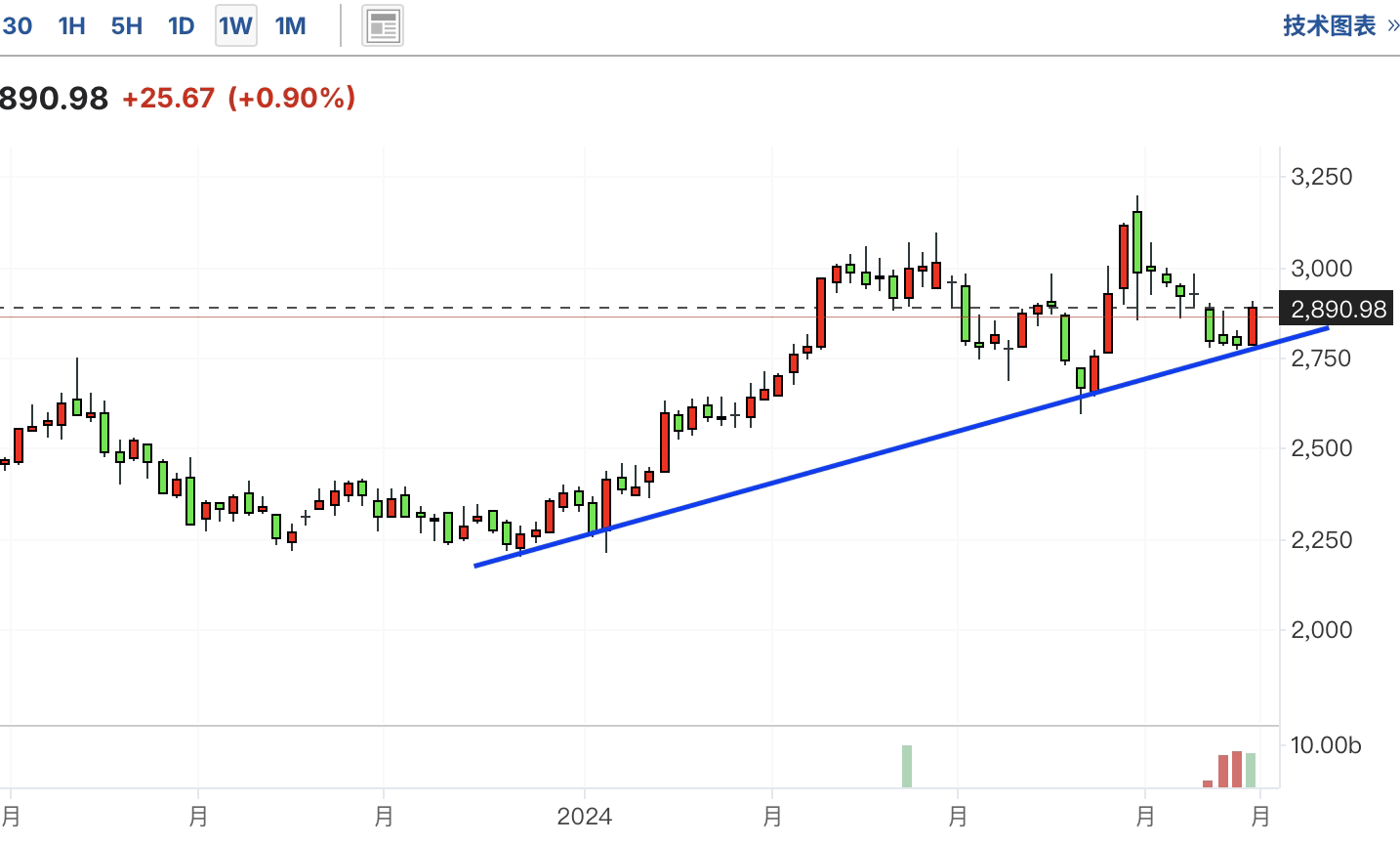Select the 30-minute timeframe tab
This screenshot has width=1400, height=844.
(x=17, y=26)
